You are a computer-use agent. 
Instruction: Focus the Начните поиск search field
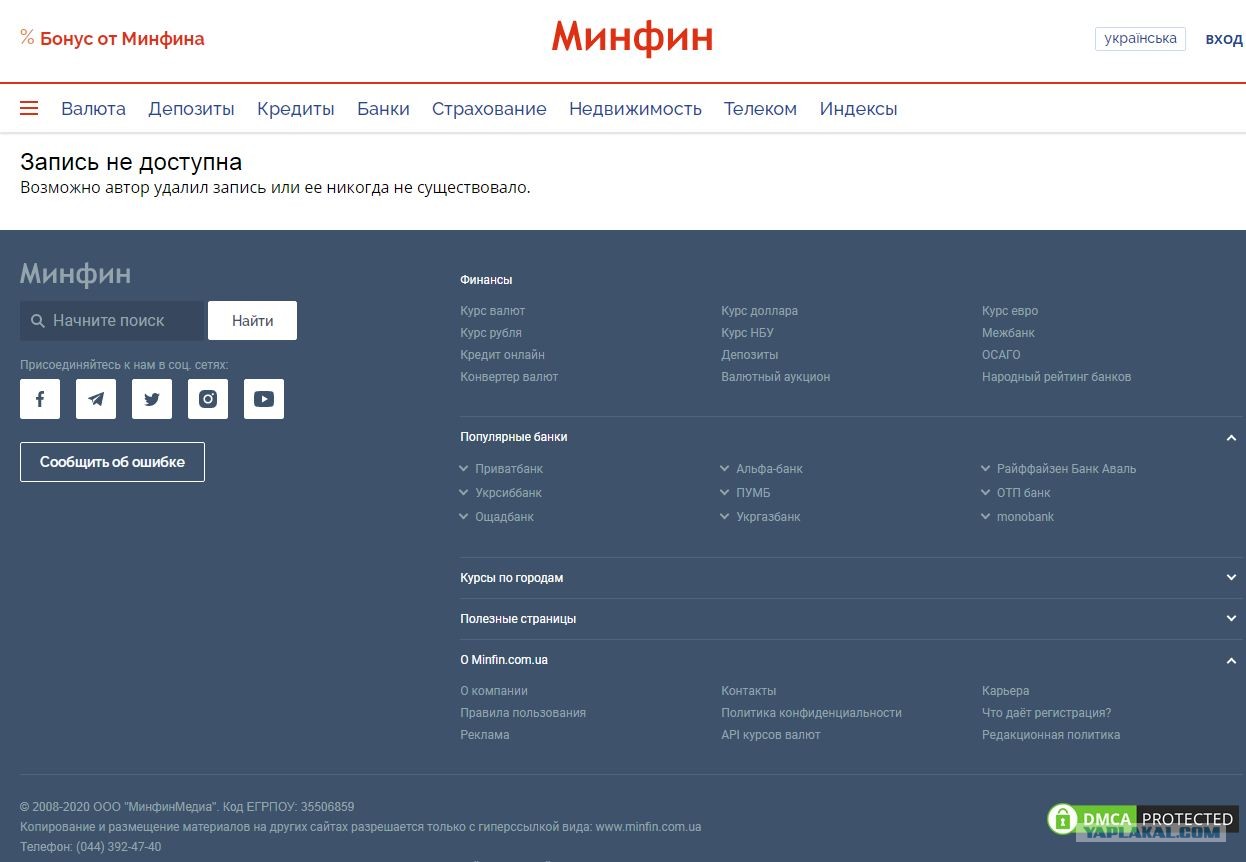112,321
